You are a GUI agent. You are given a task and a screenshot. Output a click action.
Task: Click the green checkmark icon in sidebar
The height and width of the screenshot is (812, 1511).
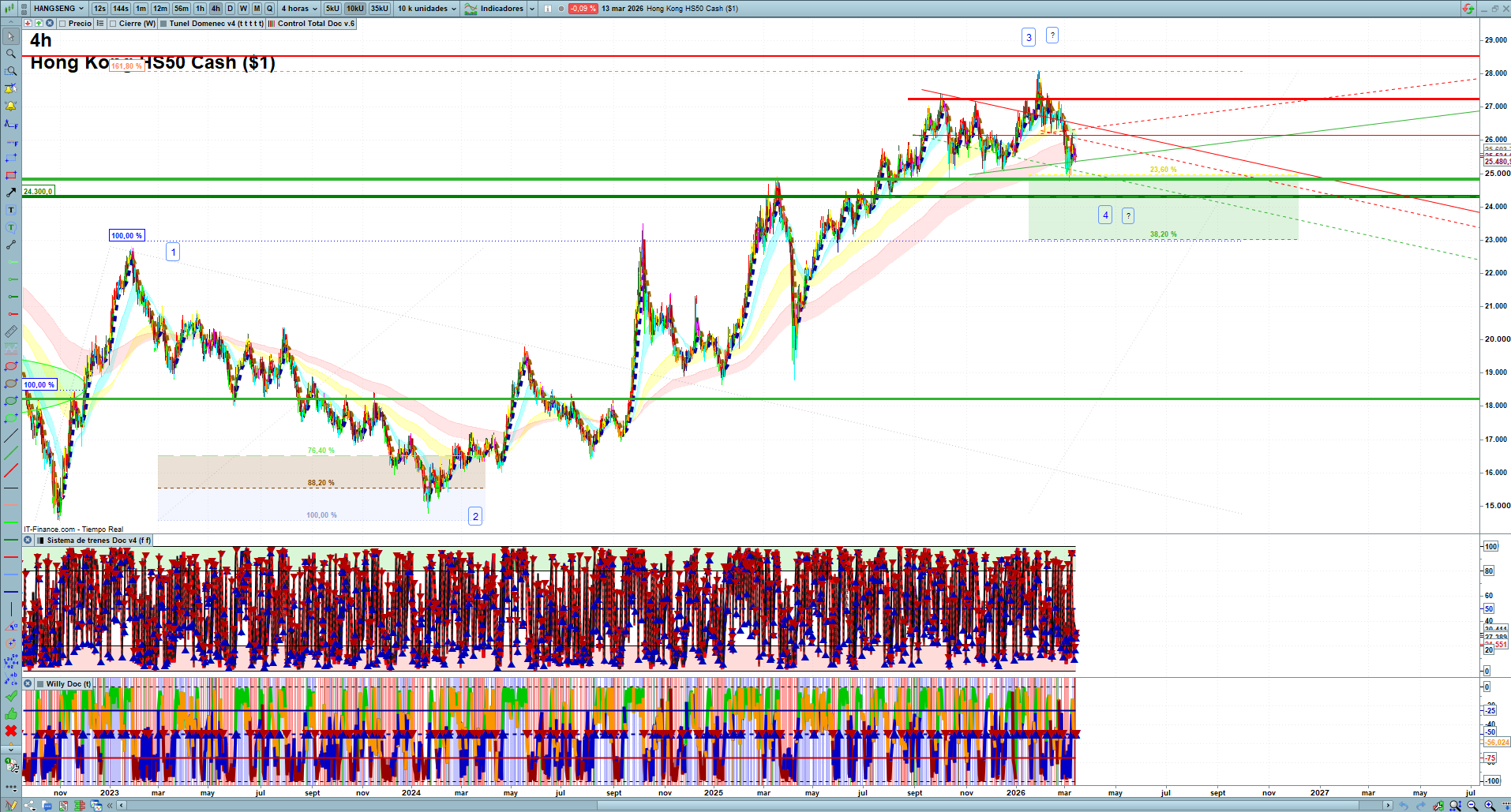pos(11,696)
